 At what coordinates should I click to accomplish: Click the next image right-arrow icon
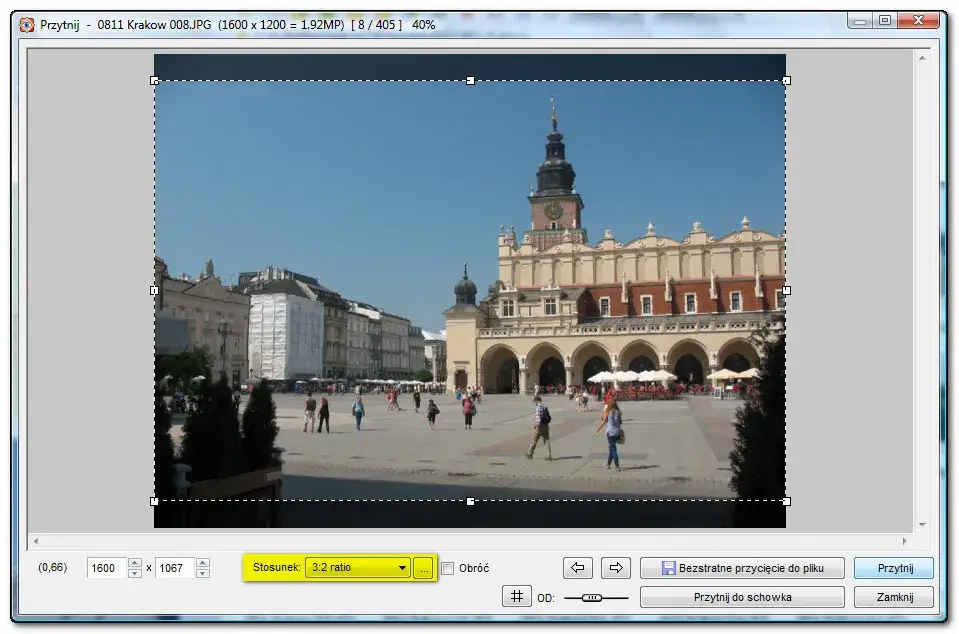tap(618, 567)
